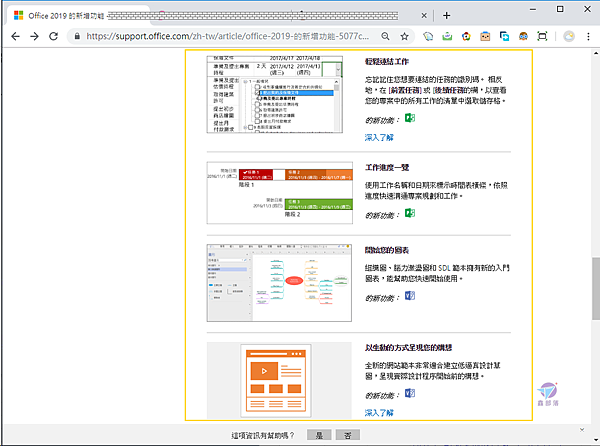The image size is (600, 446).
Task: Click Project icon beside 工作進度一覽 feature
Action: pyautogui.click(x=410, y=213)
